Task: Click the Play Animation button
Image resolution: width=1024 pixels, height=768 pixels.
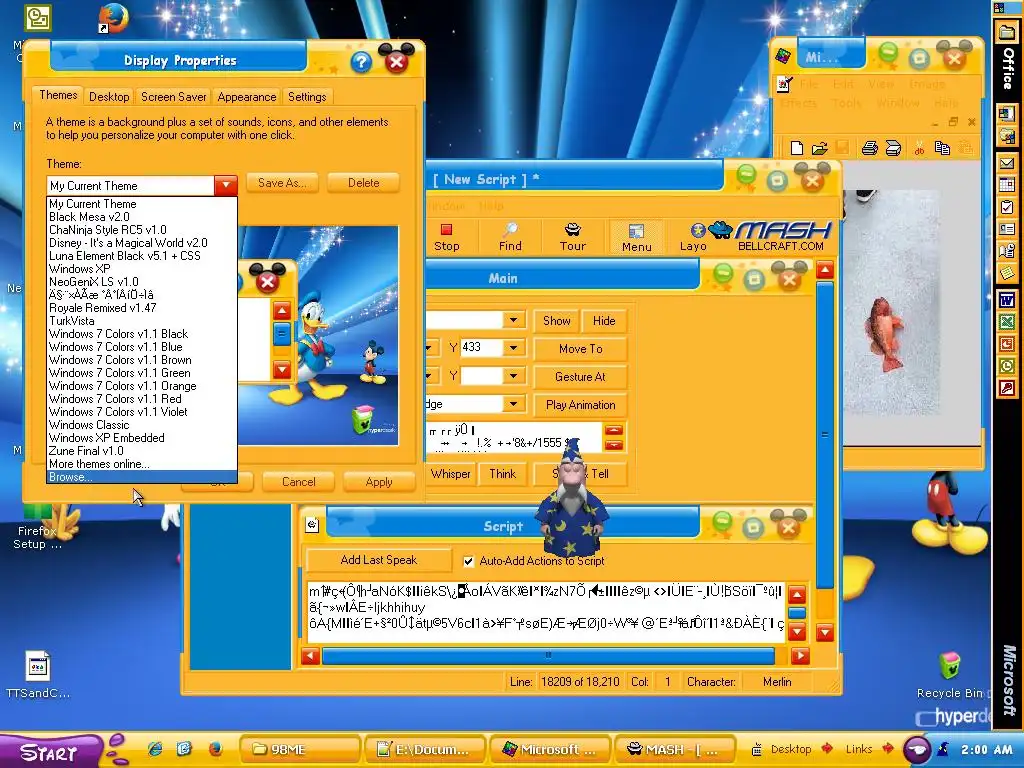Action: point(581,405)
